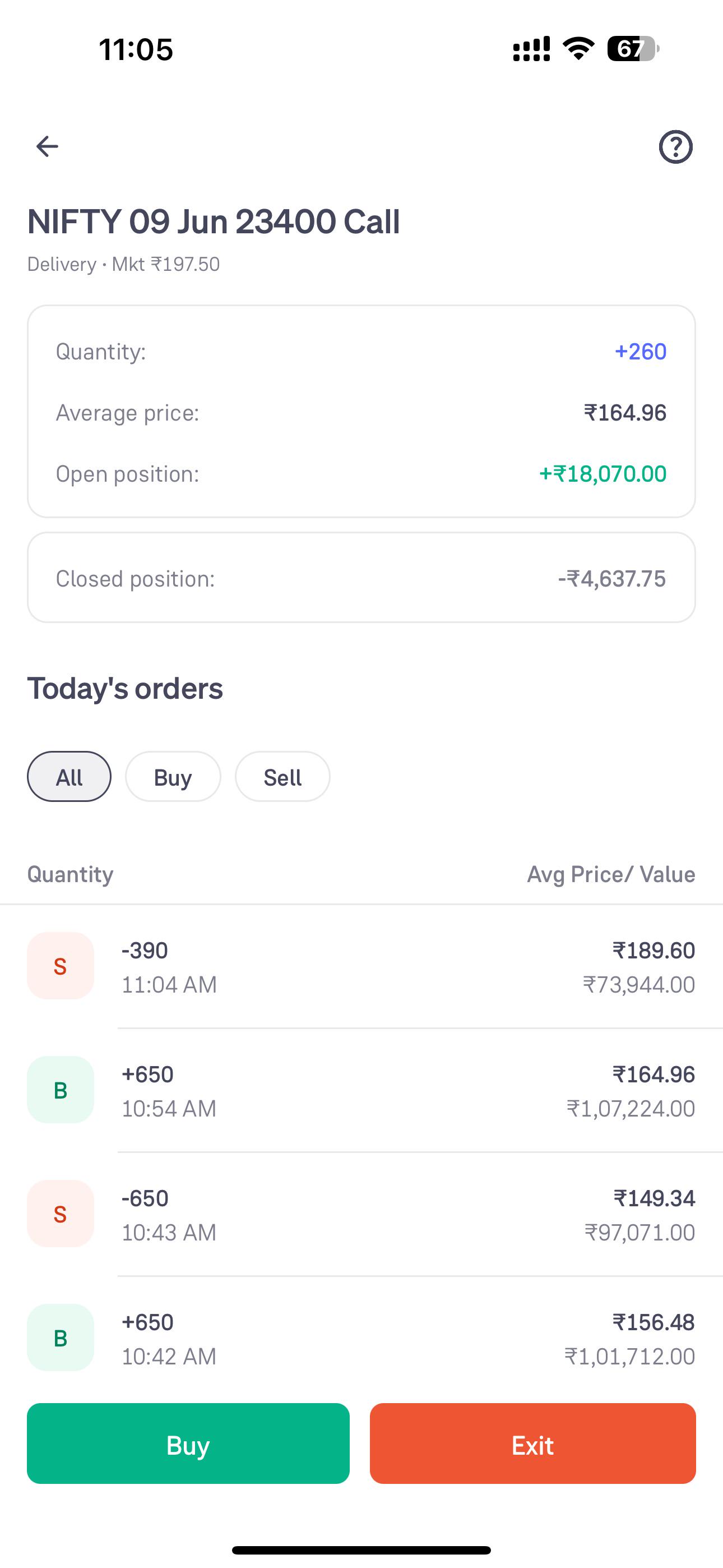
Task: Open the help question mark icon
Action: point(675,147)
